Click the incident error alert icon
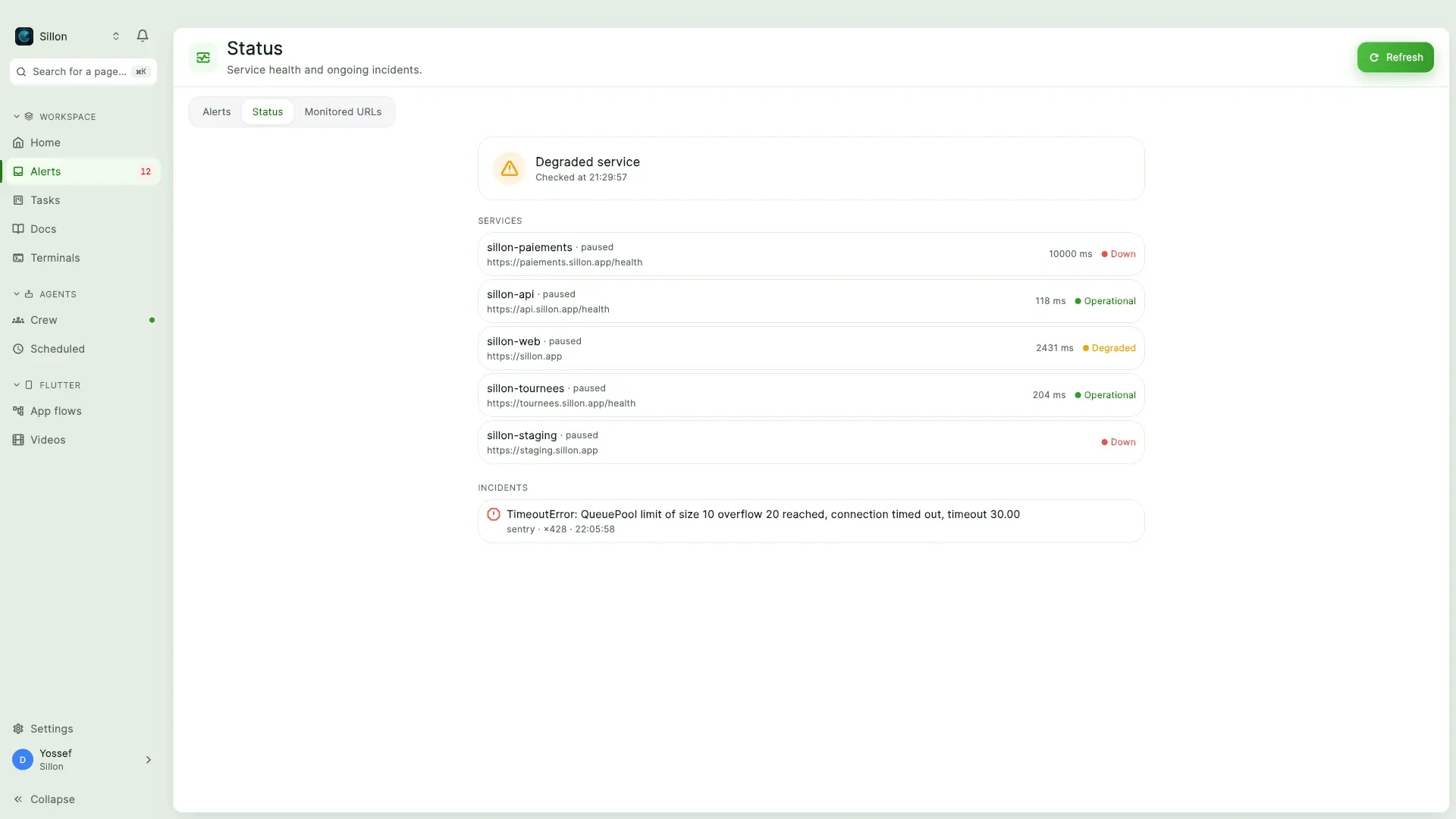This screenshot has width=1456, height=819. [x=494, y=514]
